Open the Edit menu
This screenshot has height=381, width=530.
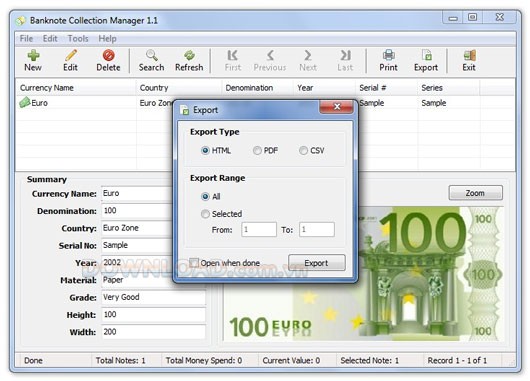[50, 39]
